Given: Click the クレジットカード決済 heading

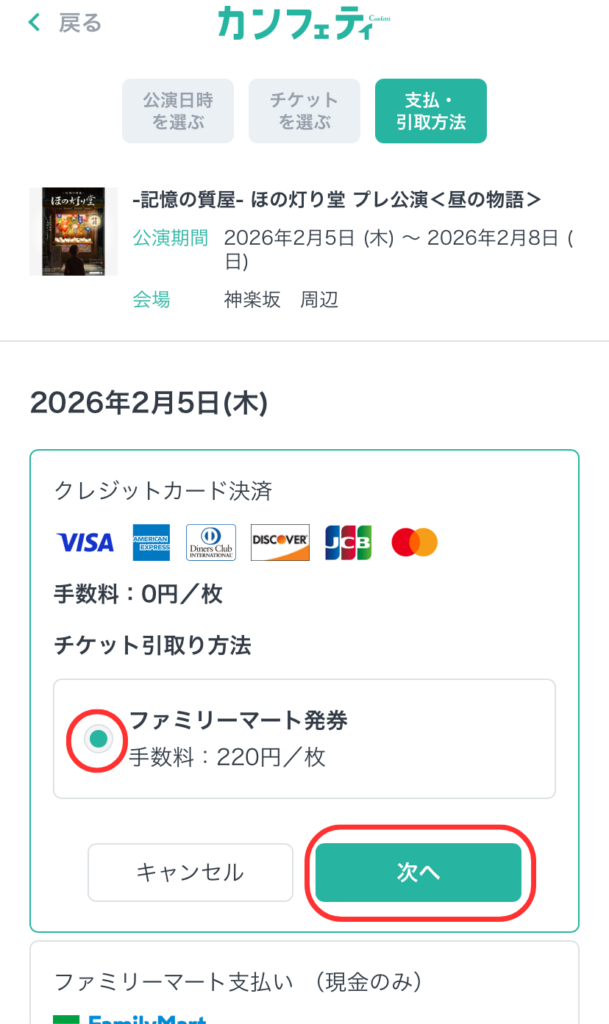Looking at the screenshot, I should 163,490.
